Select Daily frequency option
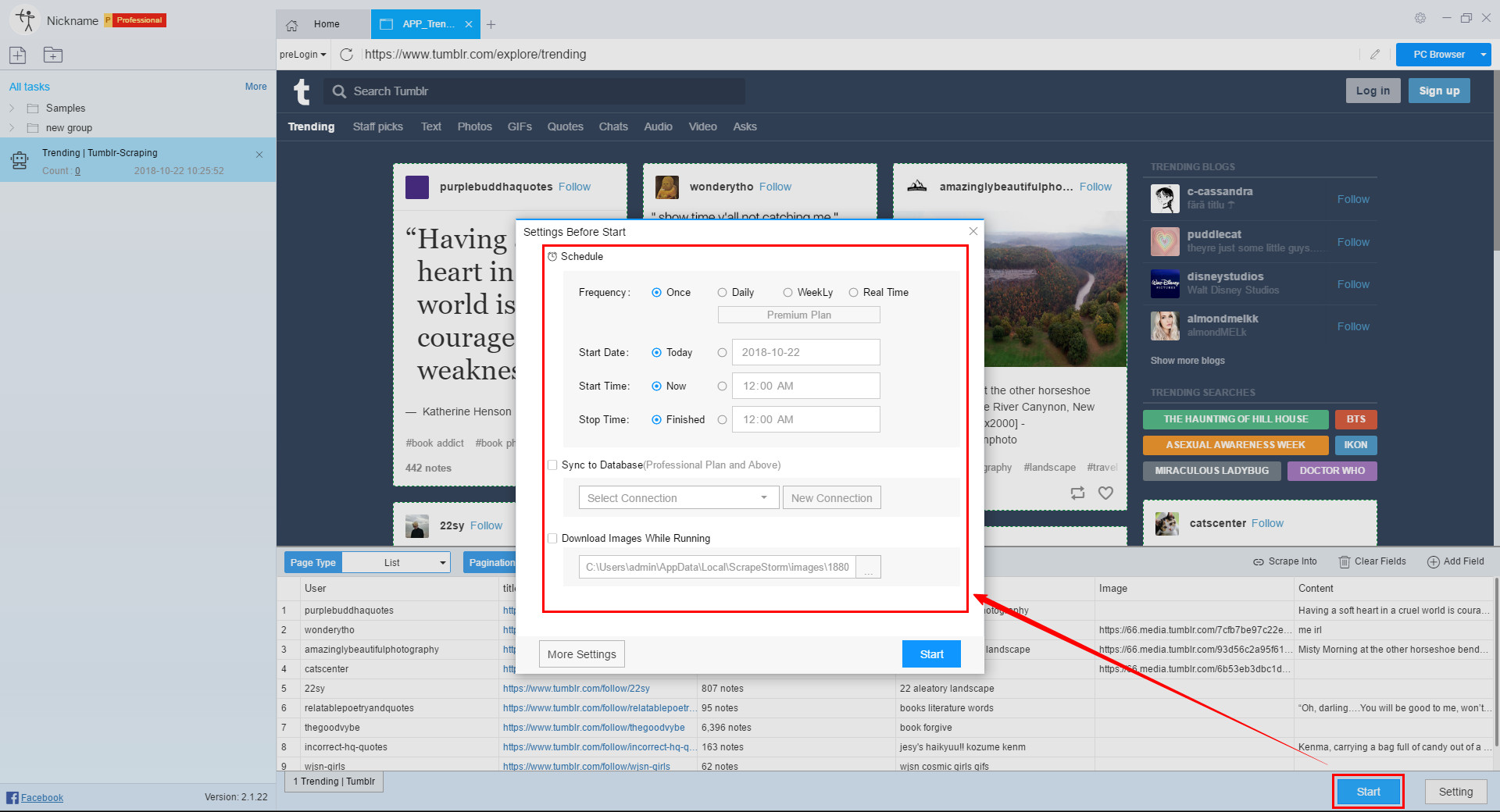 tap(722, 293)
